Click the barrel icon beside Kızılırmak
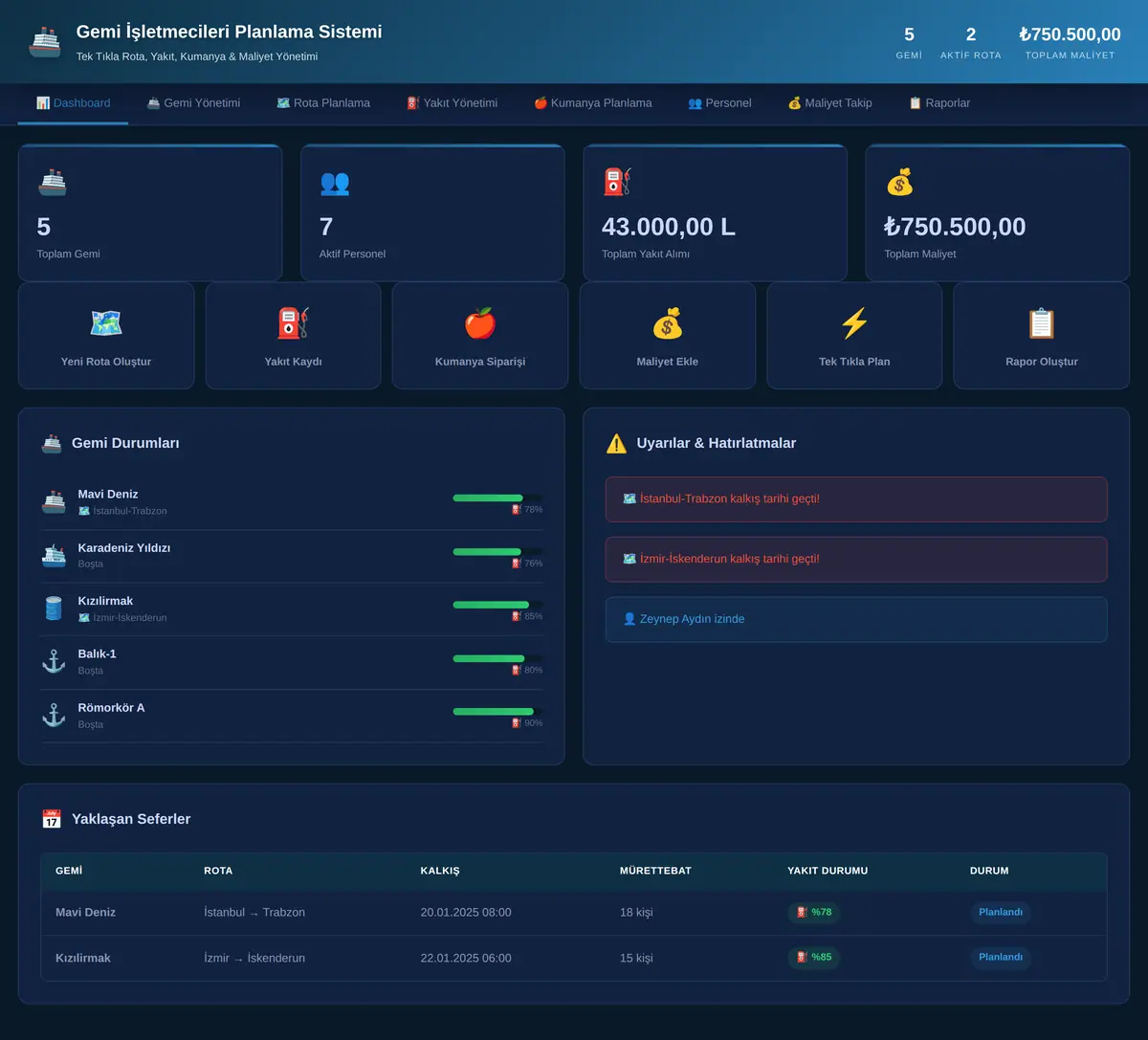 point(54,609)
